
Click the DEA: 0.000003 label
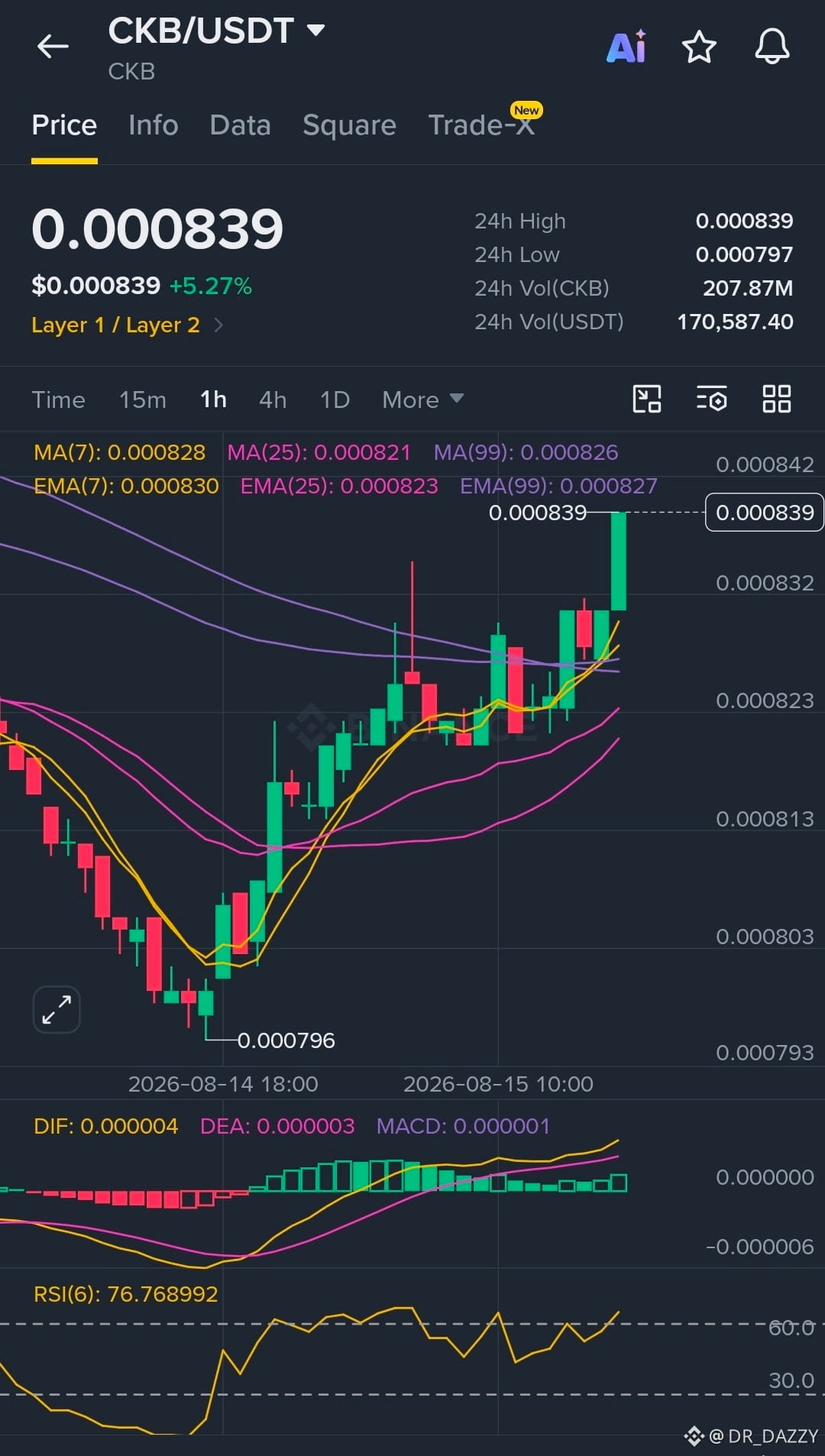(x=277, y=1126)
